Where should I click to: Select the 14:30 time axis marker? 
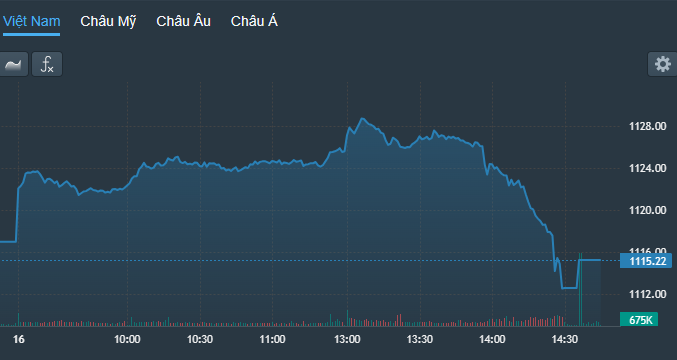coord(565,339)
